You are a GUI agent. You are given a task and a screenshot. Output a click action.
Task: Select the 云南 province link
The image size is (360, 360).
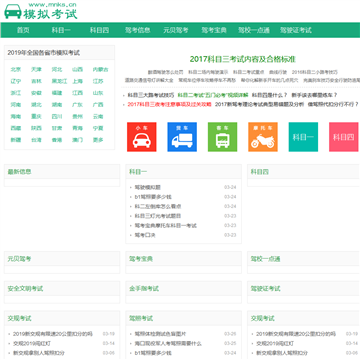[x=98, y=117]
